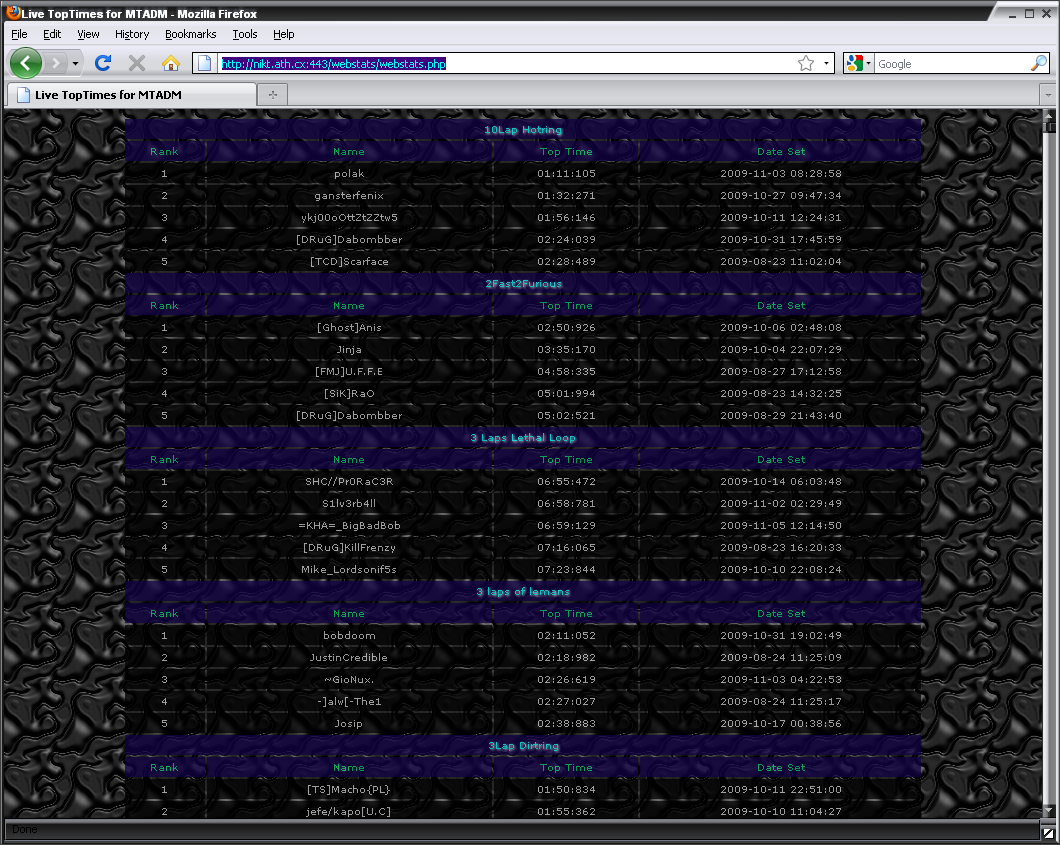This screenshot has width=1060, height=845.
Task: Click the Stop loading button
Action: coord(137,63)
